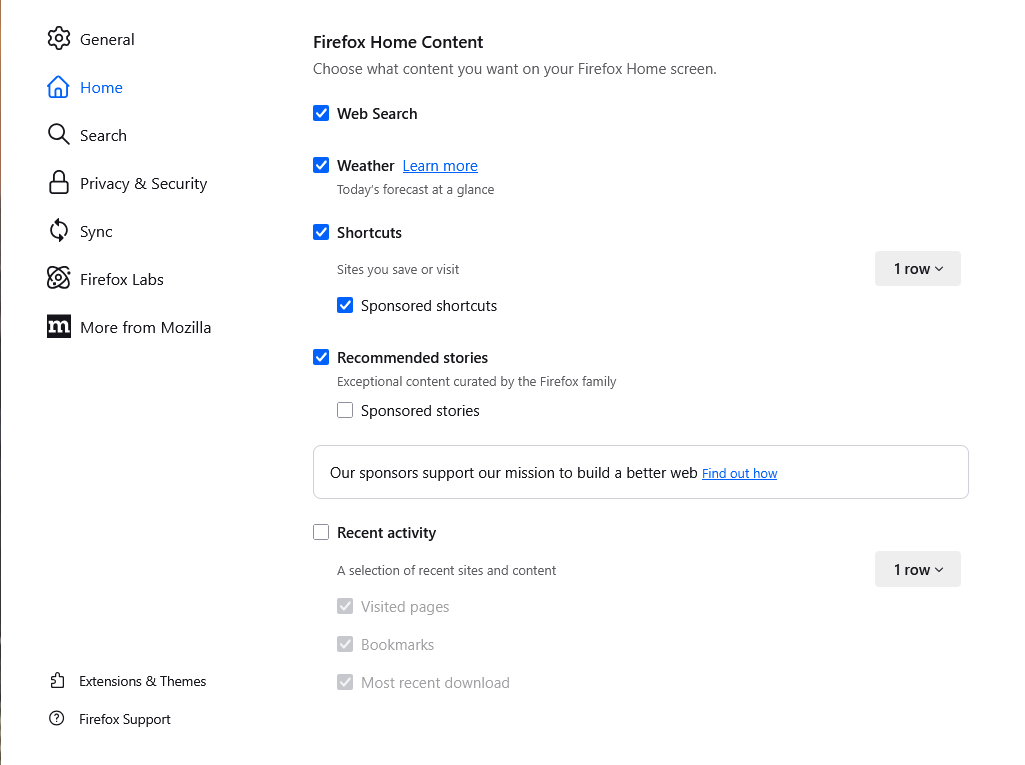This screenshot has width=1025, height=765.
Task: Click the Sync refresh icon
Action: click(59, 231)
